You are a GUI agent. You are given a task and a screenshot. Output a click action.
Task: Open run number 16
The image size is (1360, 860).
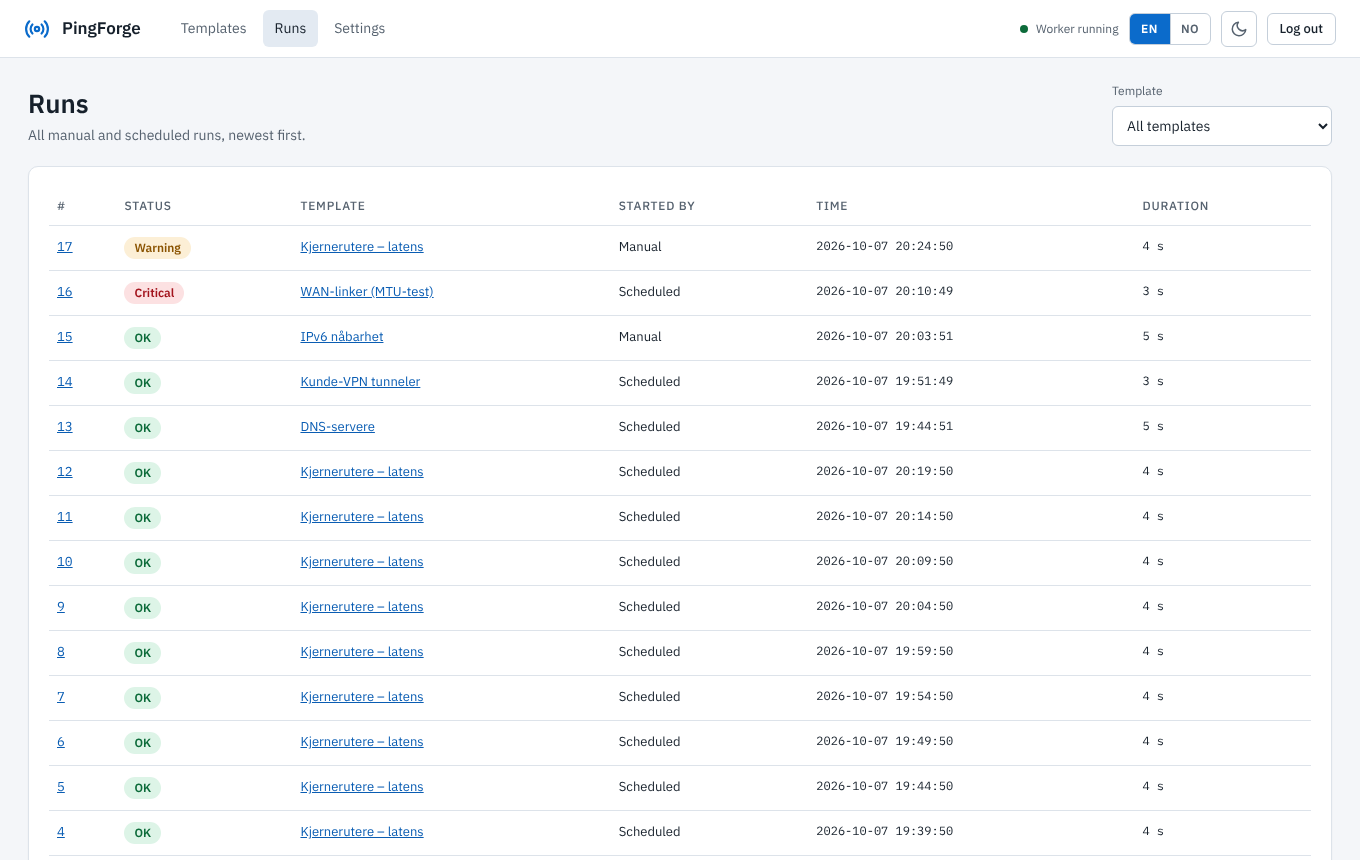[64, 292]
